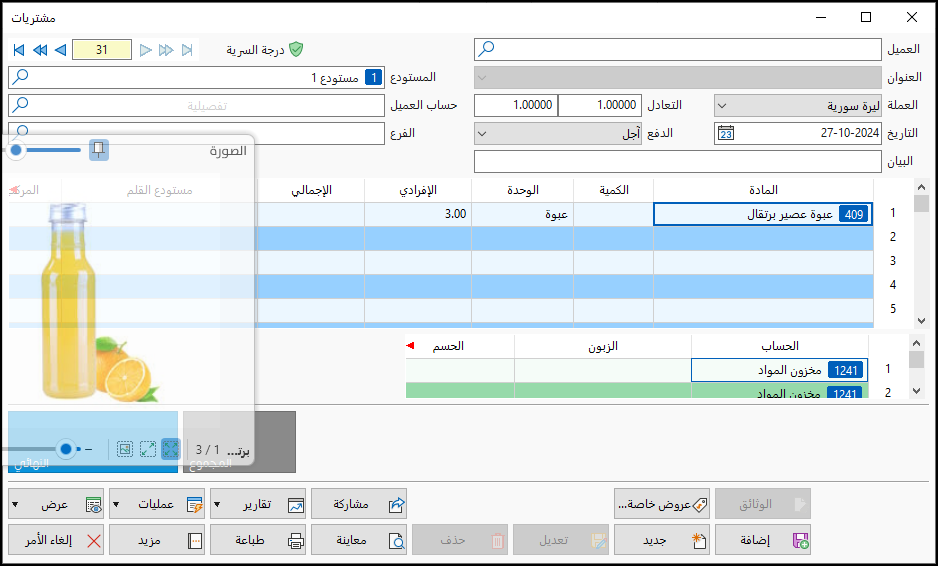The width and height of the screenshot is (938, 566).
Task: Click the single right arrow navigation icon
Action: pos(145,50)
